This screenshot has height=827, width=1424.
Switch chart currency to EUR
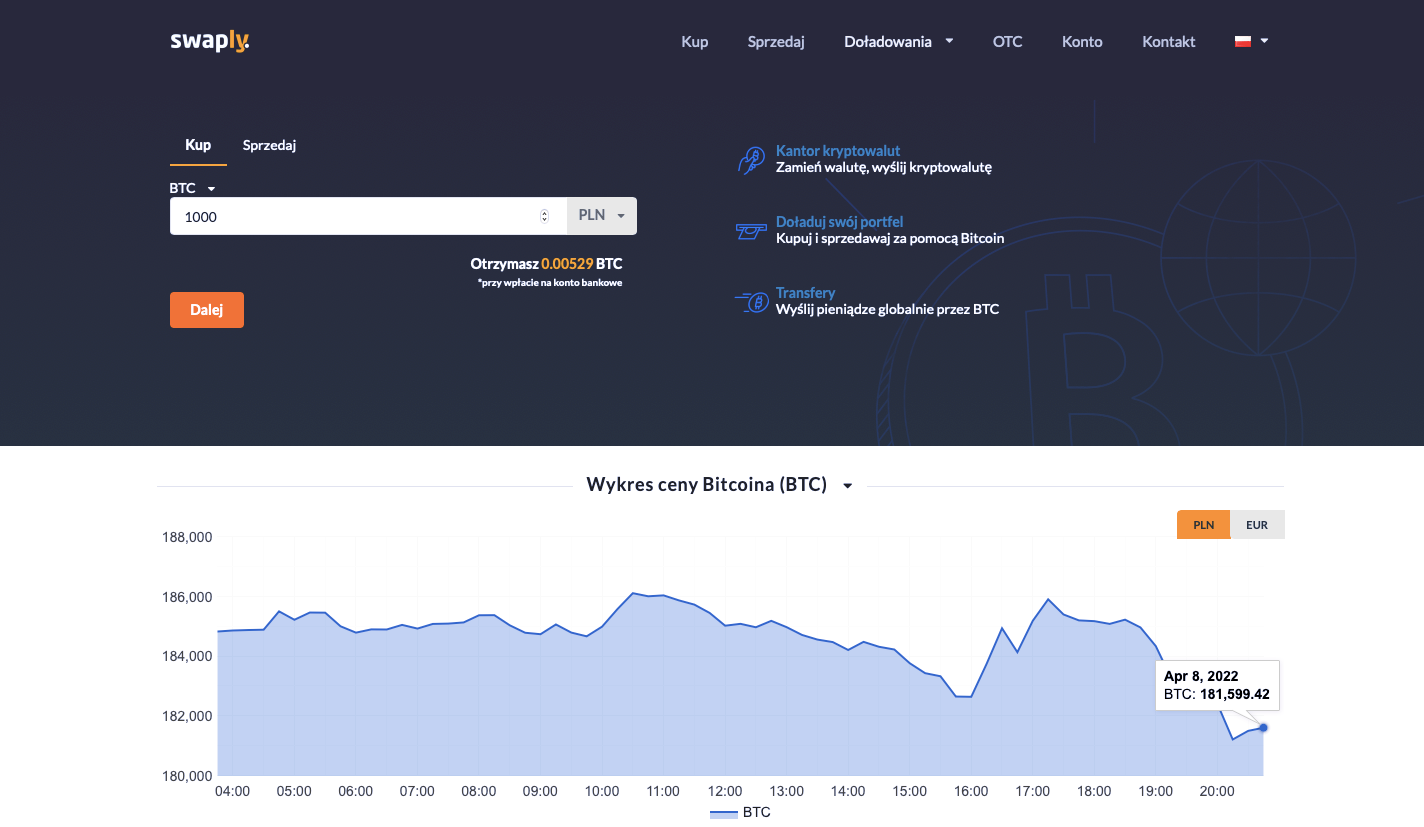tap(1257, 524)
